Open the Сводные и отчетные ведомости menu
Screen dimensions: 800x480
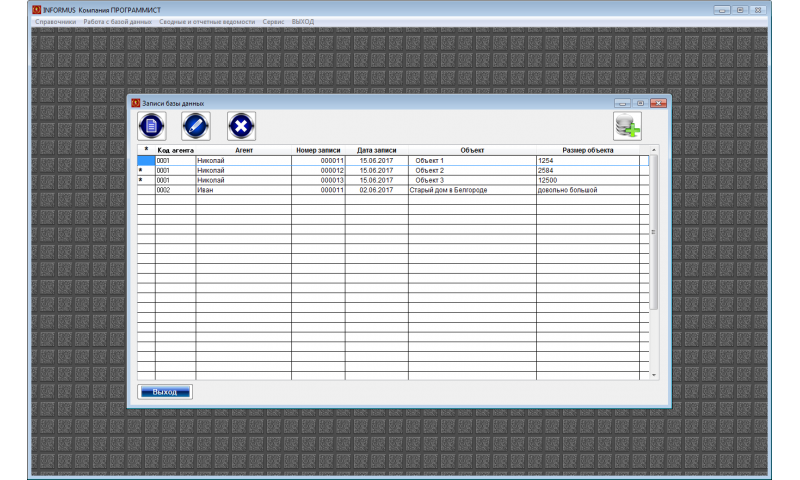pos(208,21)
